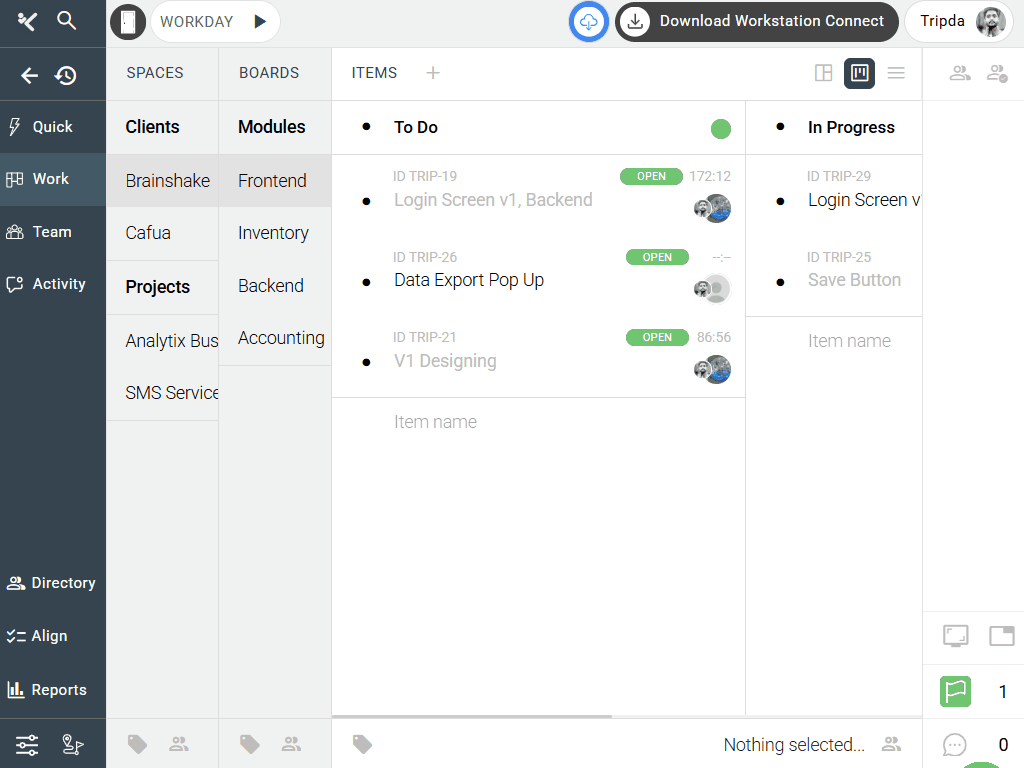Screen dimensions: 1024x768
Task: Click the blue cloud download icon
Action: click(x=589, y=21)
